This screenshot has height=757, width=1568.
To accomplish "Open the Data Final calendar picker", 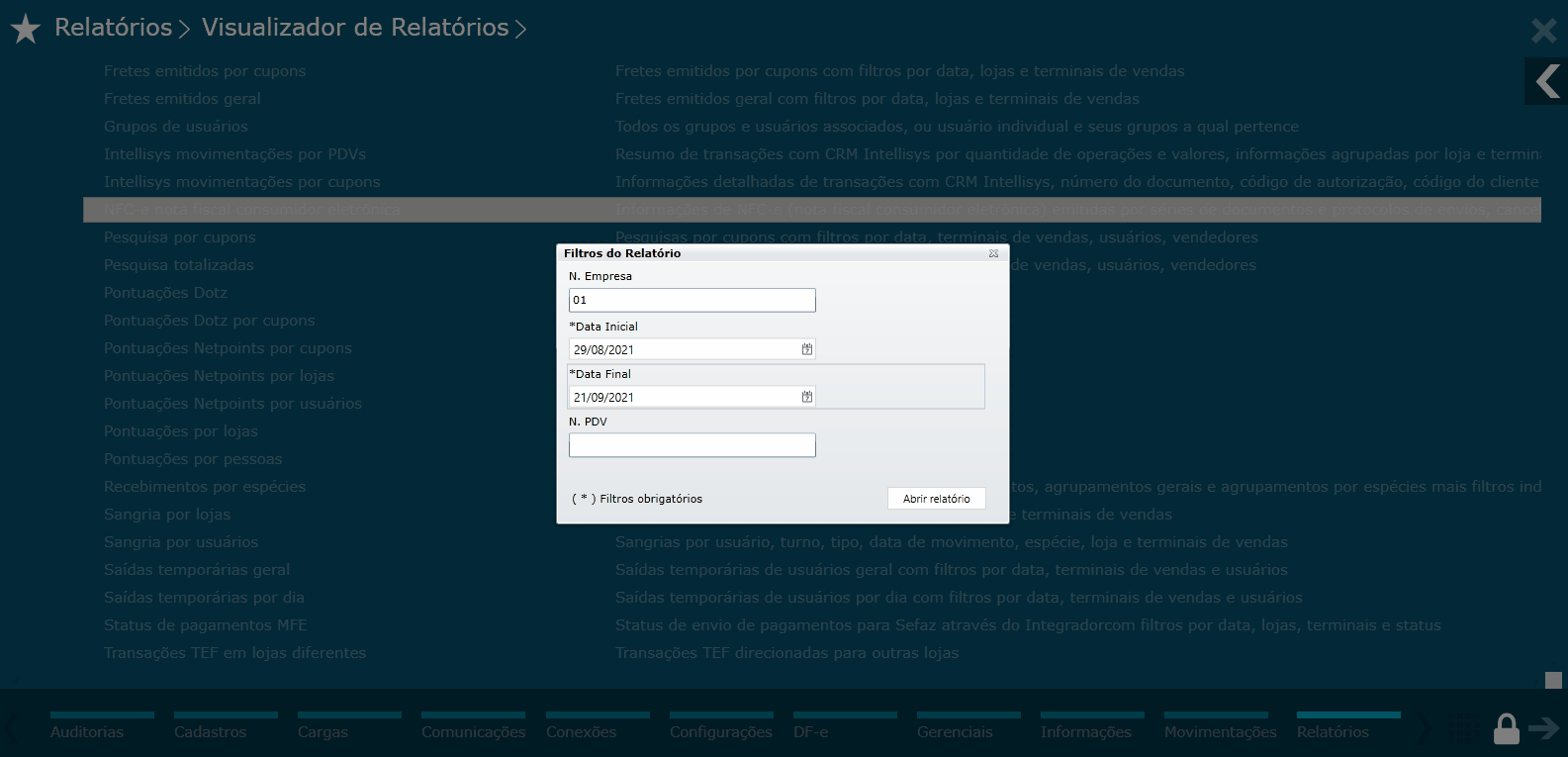I will point(807,397).
